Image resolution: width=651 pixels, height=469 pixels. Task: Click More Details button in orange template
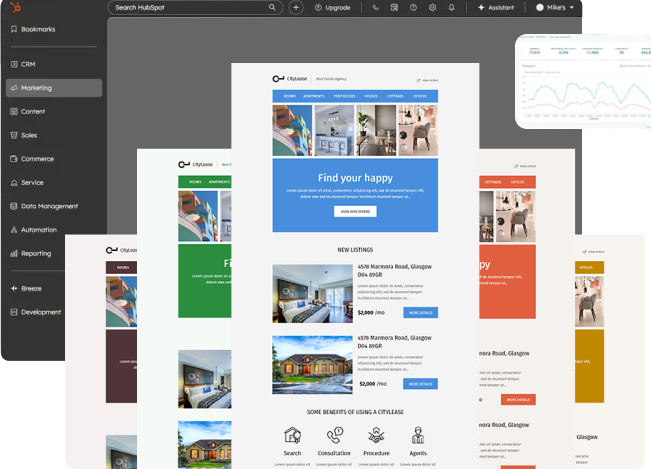[518, 400]
